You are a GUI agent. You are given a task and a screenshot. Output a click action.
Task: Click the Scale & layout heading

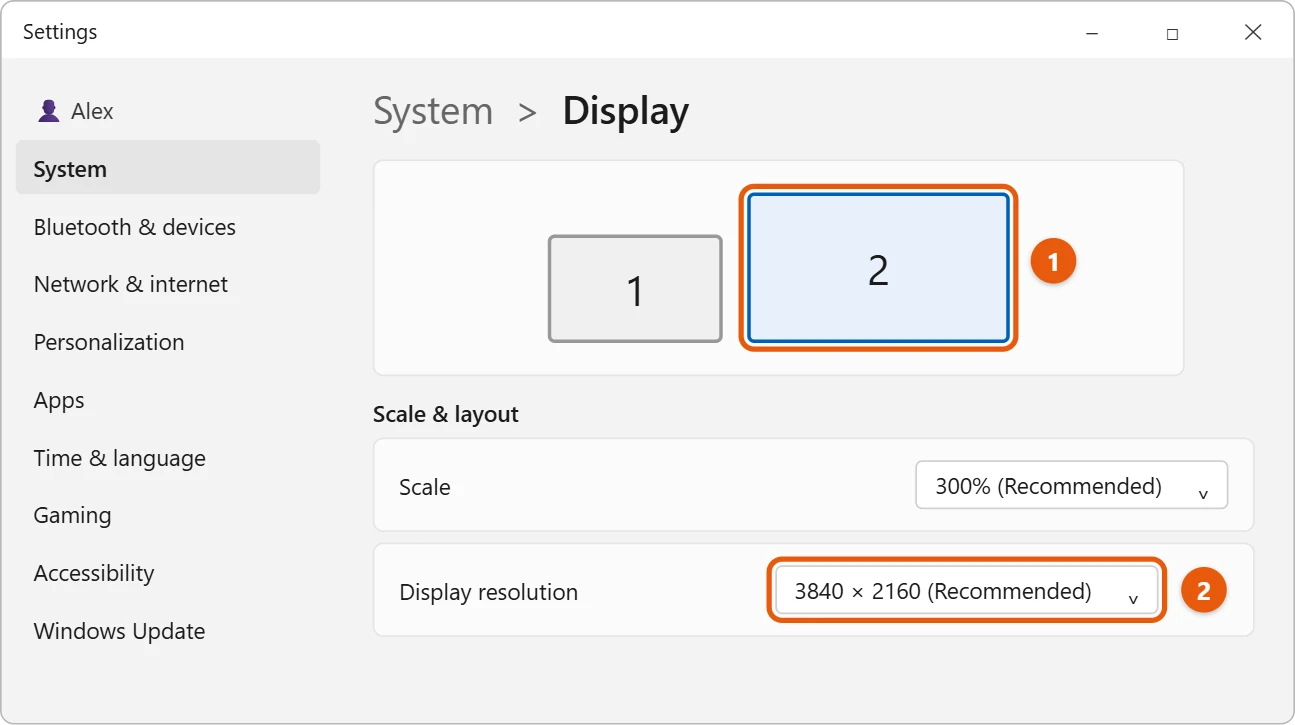coord(446,414)
